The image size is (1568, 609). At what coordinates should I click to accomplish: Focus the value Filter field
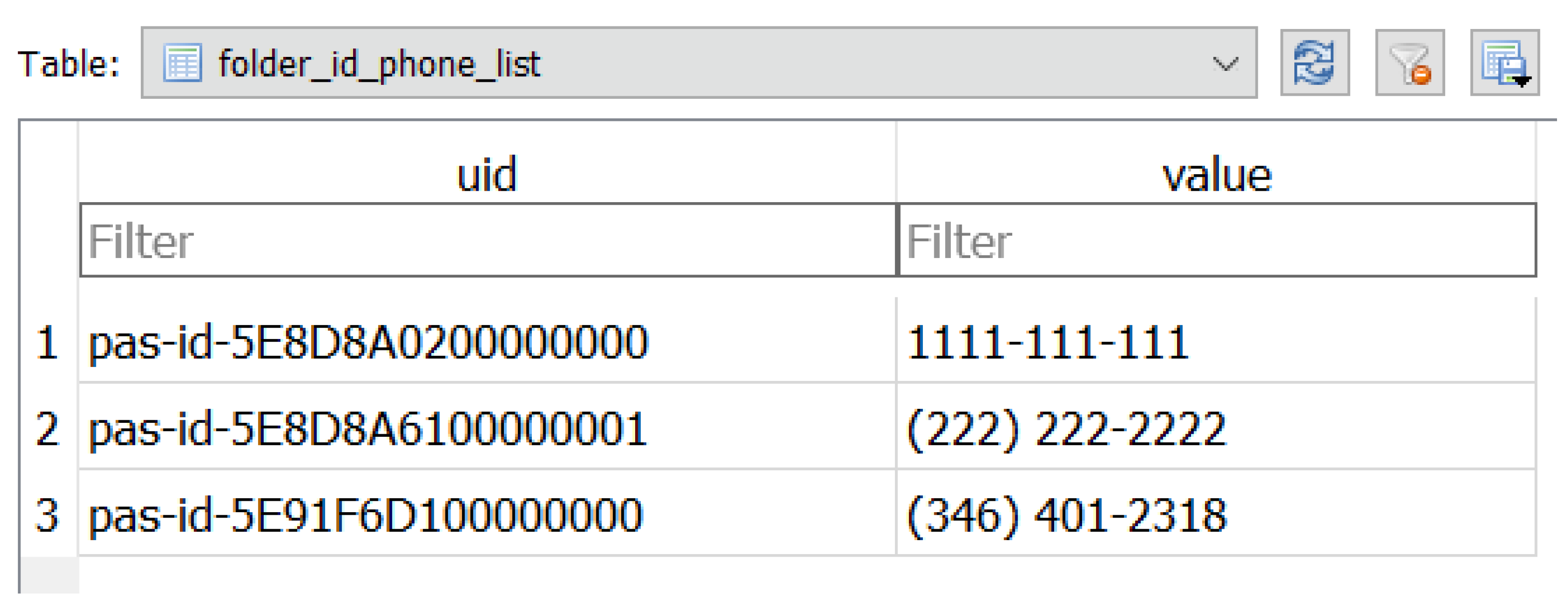pos(1217,241)
